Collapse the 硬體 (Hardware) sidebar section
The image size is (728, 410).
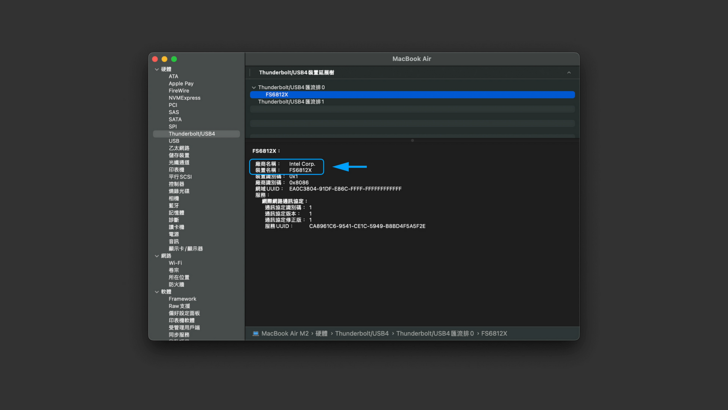tap(156, 70)
